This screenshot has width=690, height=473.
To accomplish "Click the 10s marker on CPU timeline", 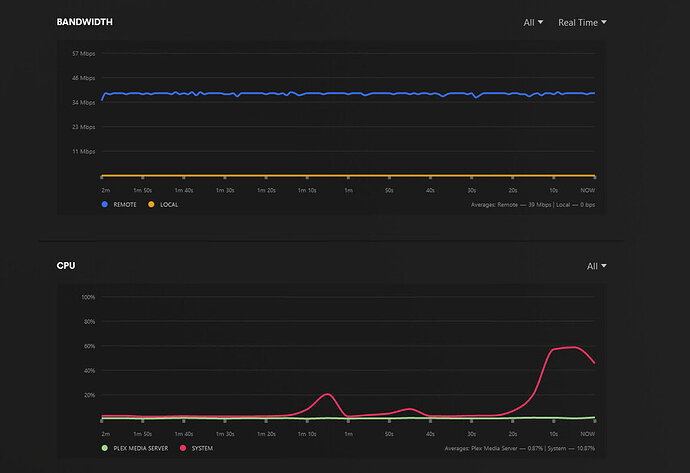I will point(554,434).
